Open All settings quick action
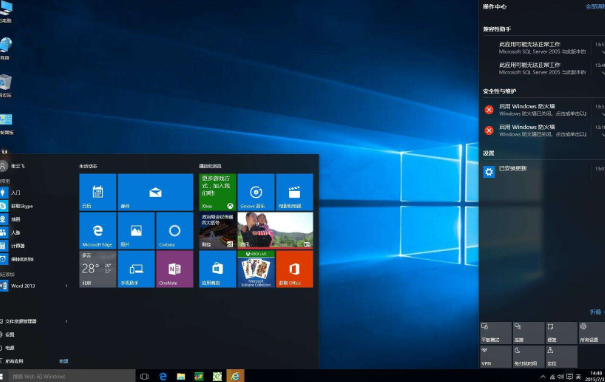Image resolution: width=605 pixels, height=382 pixels. 591,333
